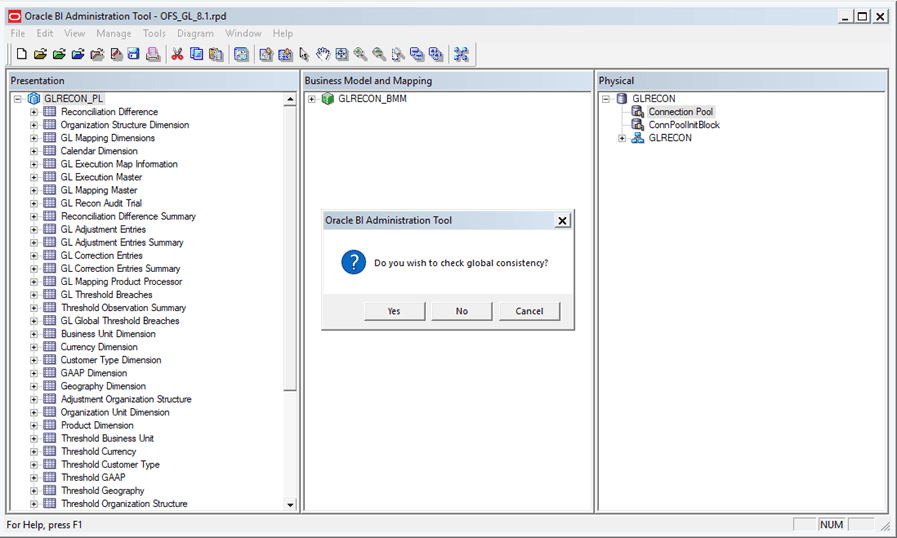897x538 pixels.
Task: Select the hand pan diagram tool
Action: [x=323, y=54]
